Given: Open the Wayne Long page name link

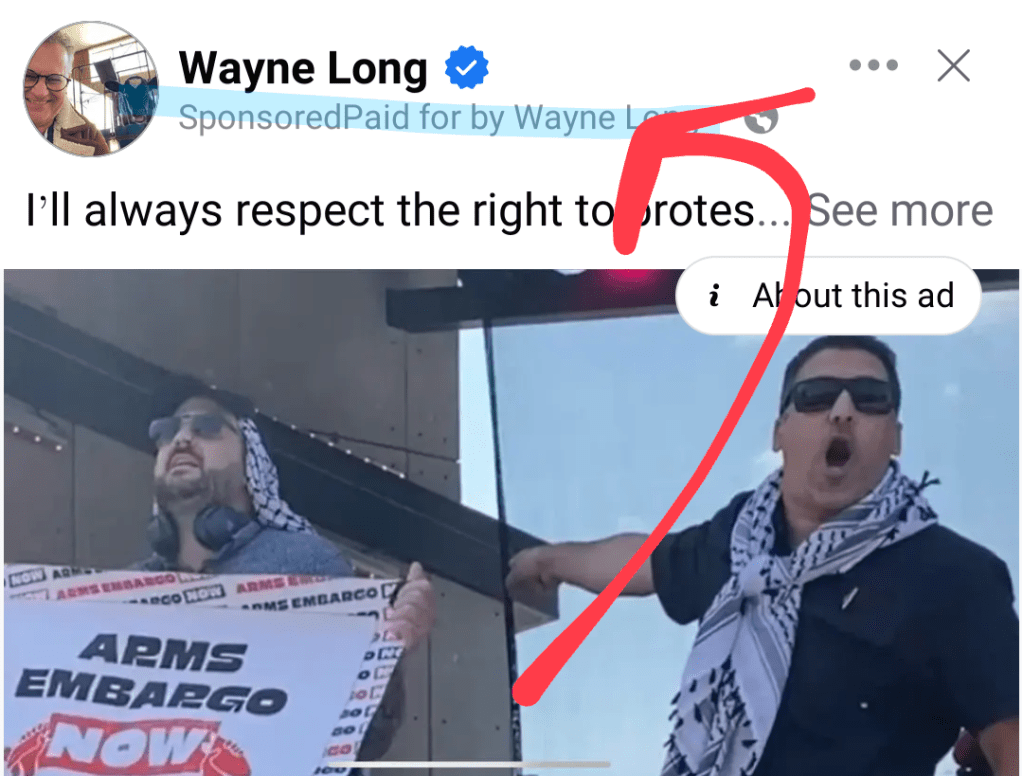Looking at the screenshot, I should [x=303, y=68].
